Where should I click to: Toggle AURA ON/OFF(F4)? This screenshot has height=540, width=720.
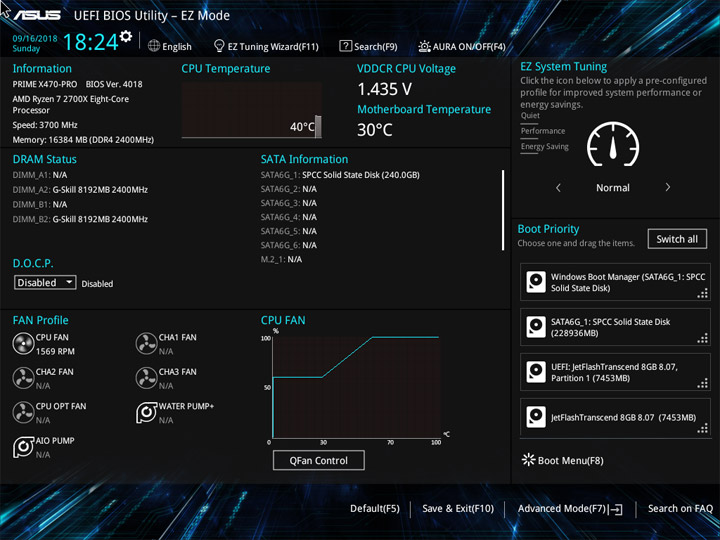tap(461, 46)
